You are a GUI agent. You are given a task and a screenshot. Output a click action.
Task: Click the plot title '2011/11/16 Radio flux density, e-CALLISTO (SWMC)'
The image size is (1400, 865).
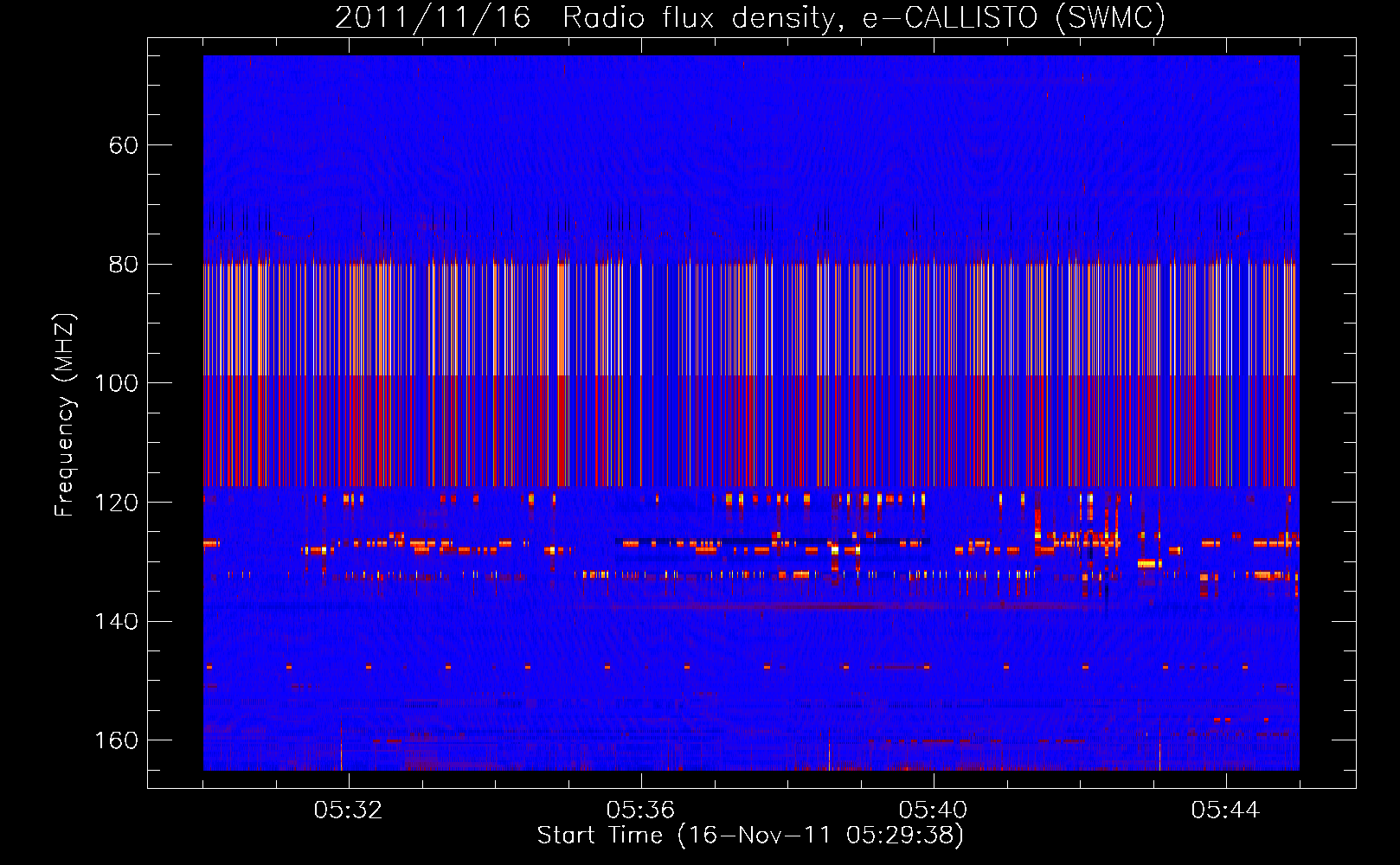(x=750, y=17)
